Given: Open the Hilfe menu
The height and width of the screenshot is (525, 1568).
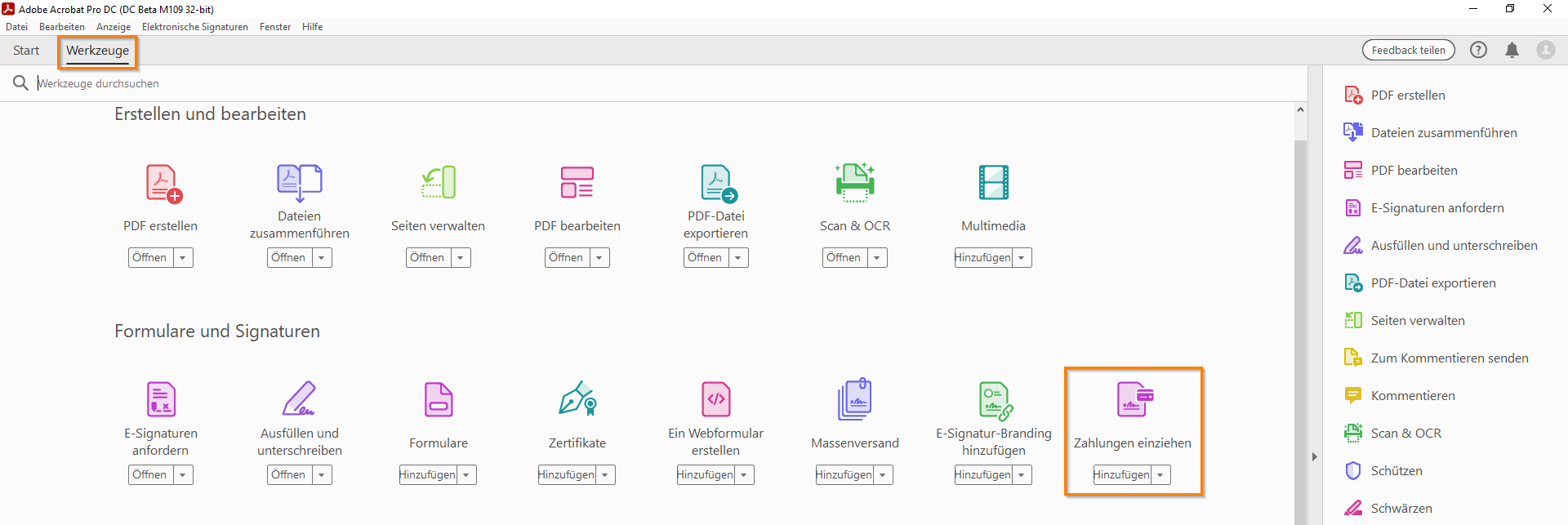Looking at the screenshot, I should coord(312,27).
